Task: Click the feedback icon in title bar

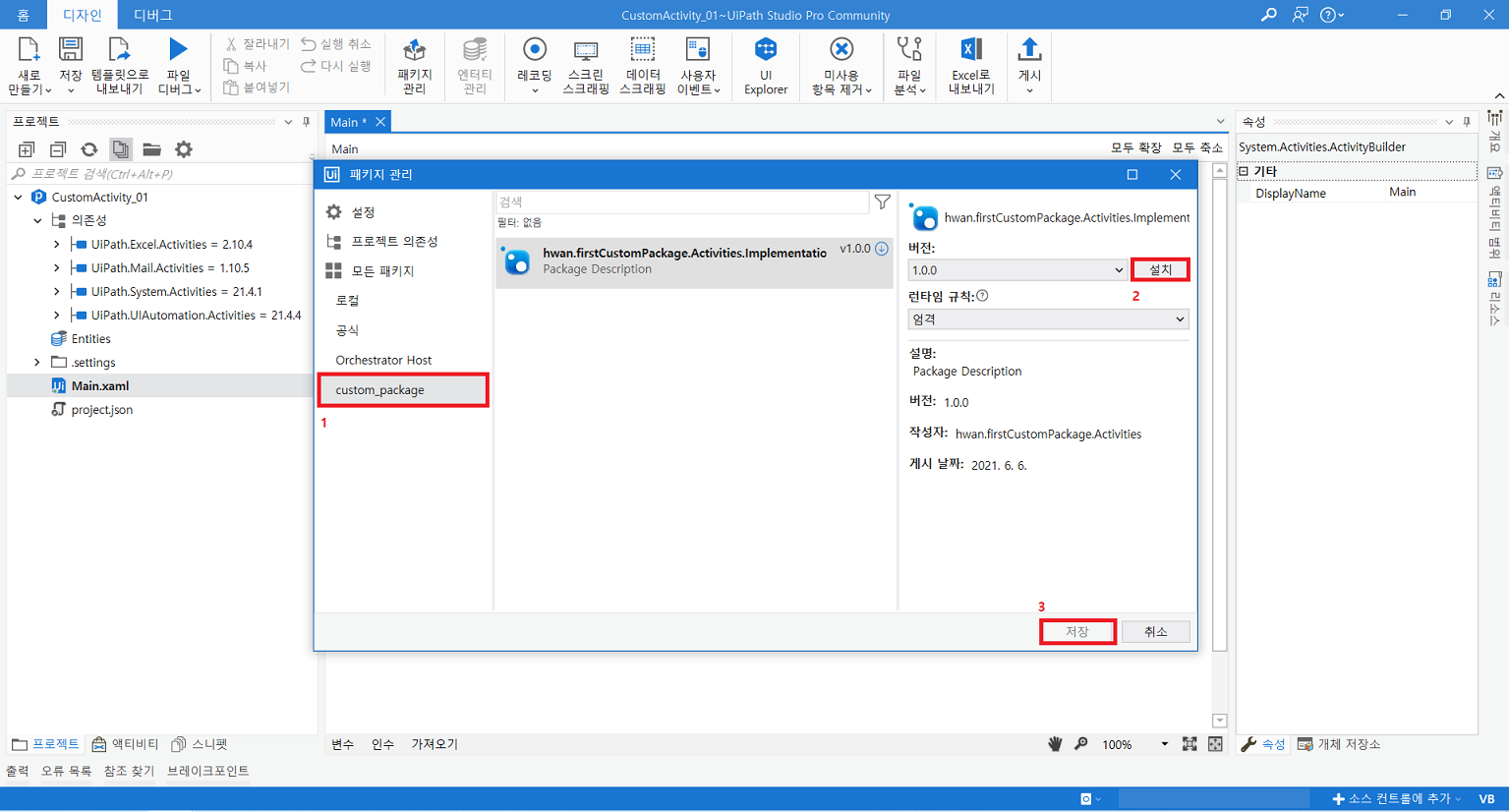Action: pos(1300,15)
